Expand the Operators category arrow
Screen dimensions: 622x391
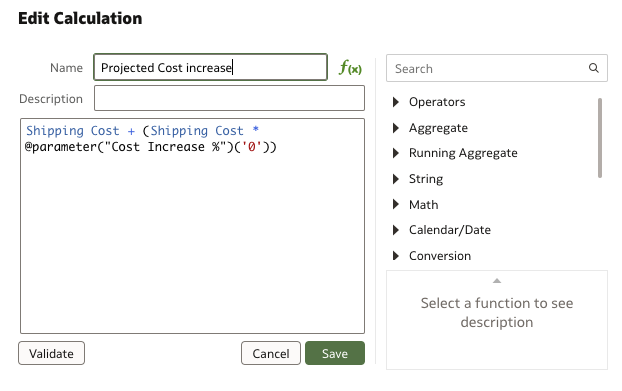395,102
